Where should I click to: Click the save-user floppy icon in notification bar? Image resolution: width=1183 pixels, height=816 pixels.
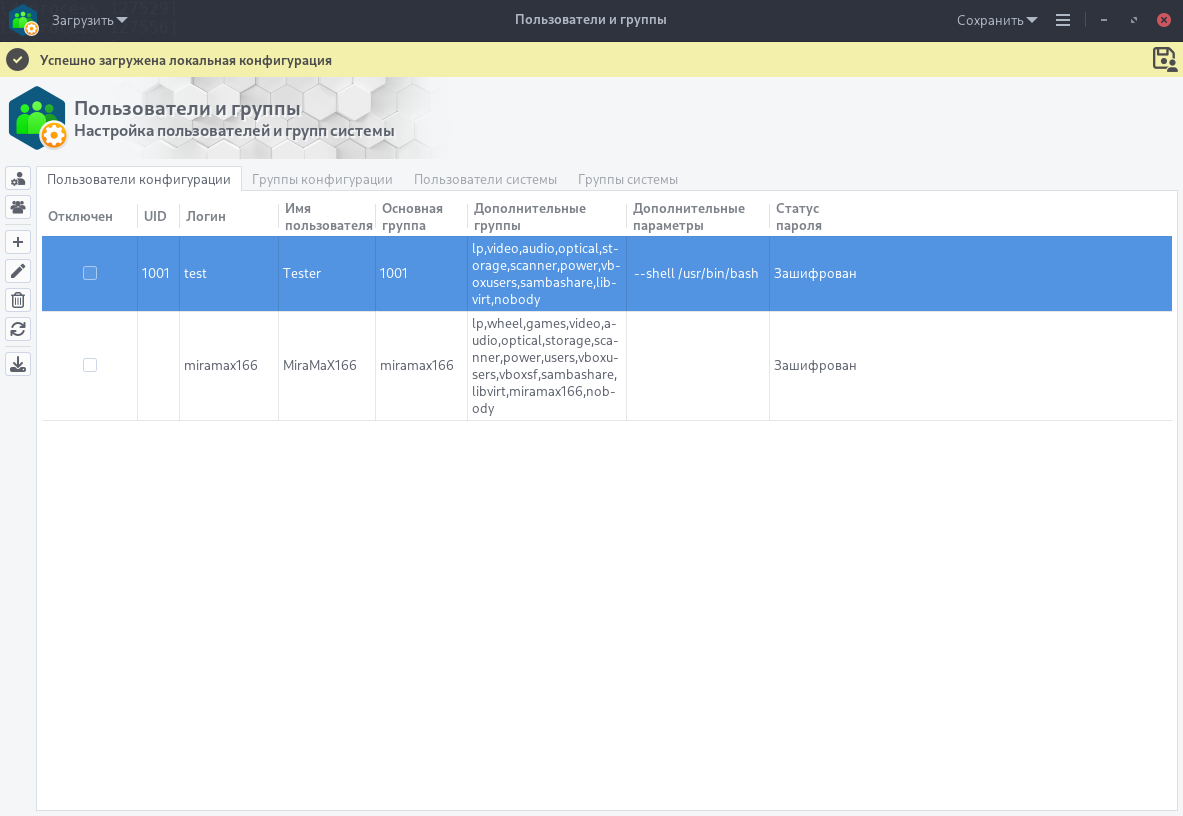(x=1164, y=59)
